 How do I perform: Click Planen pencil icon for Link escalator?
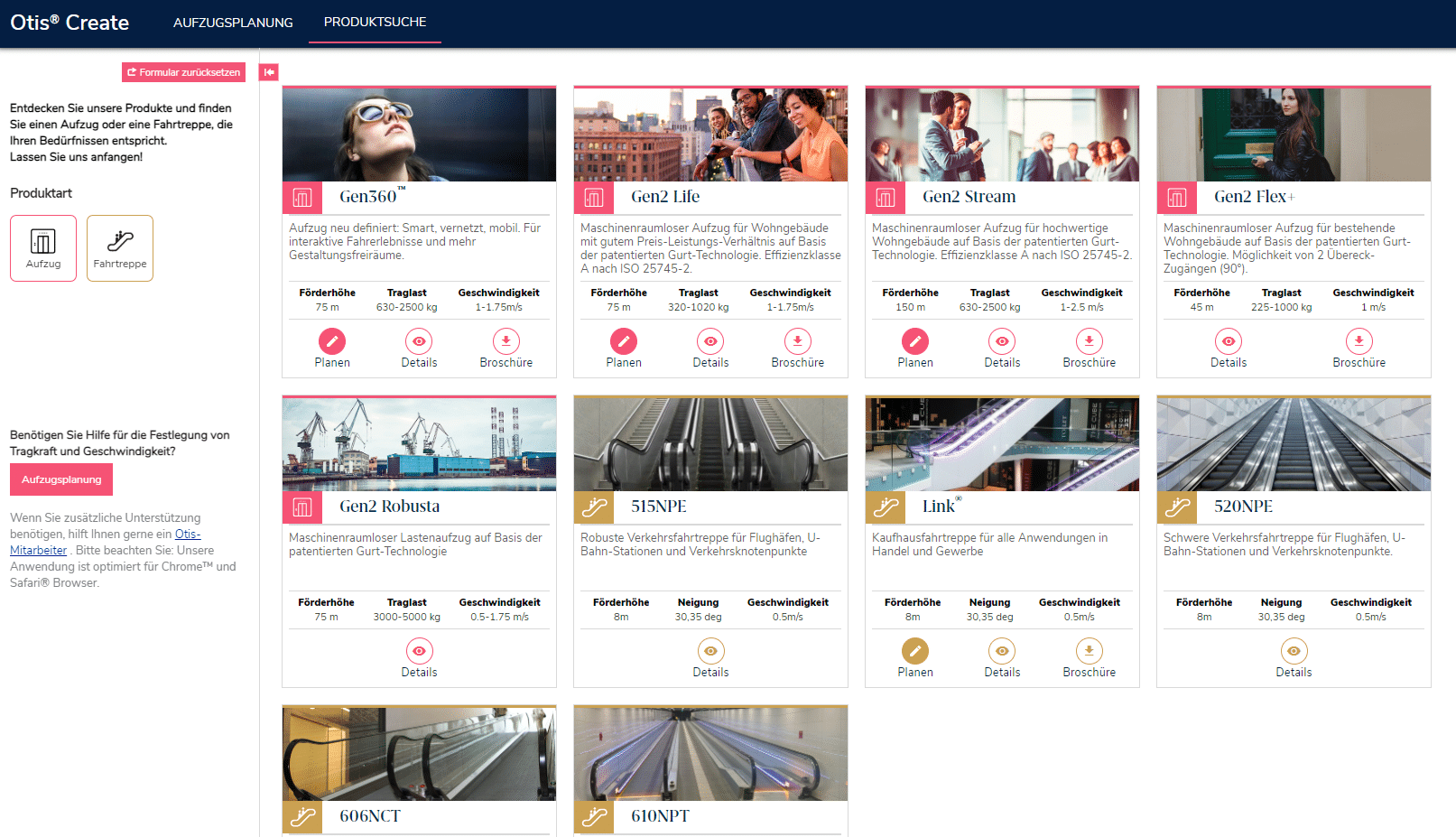point(915,651)
